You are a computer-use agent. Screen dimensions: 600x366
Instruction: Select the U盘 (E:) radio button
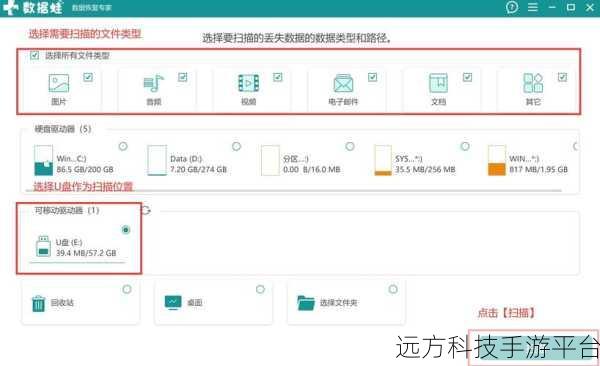(126, 230)
